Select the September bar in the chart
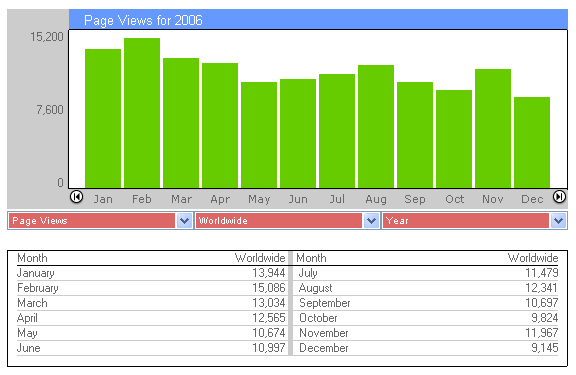The height and width of the screenshot is (375, 576). pos(415,135)
